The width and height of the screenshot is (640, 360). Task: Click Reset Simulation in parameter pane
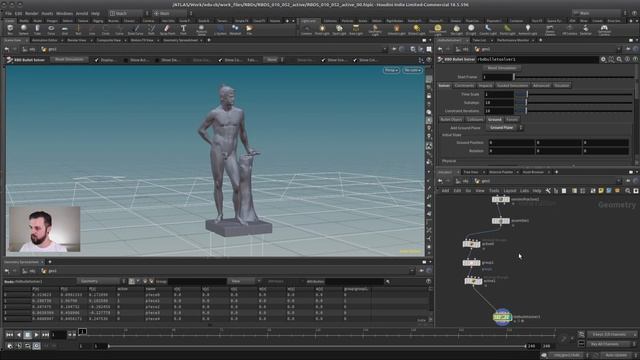pyautogui.click(x=502, y=68)
